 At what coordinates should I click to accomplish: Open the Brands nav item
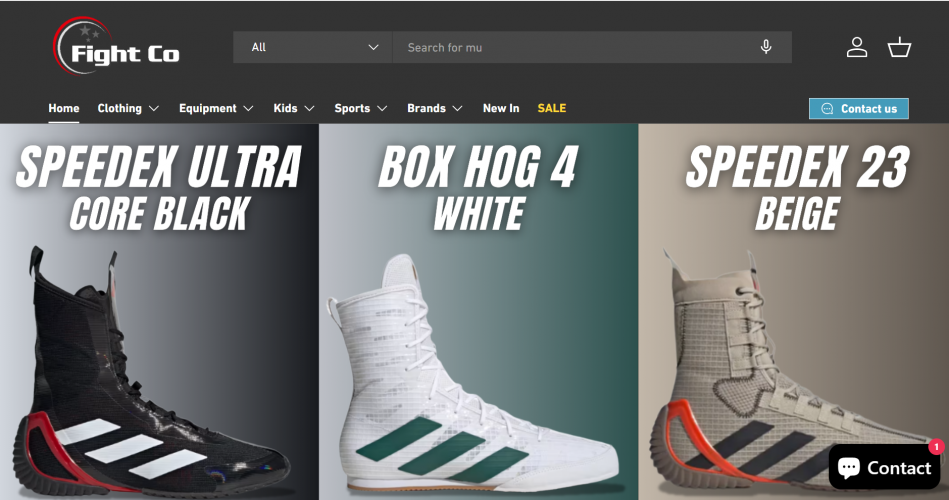tap(426, 108)
